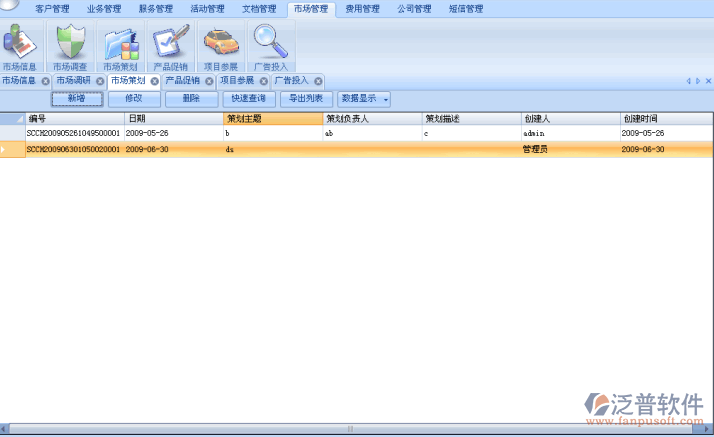Close the 市场信息 document tab
The width and height of the screenshot is (714, 437).
tap(45, 81)
